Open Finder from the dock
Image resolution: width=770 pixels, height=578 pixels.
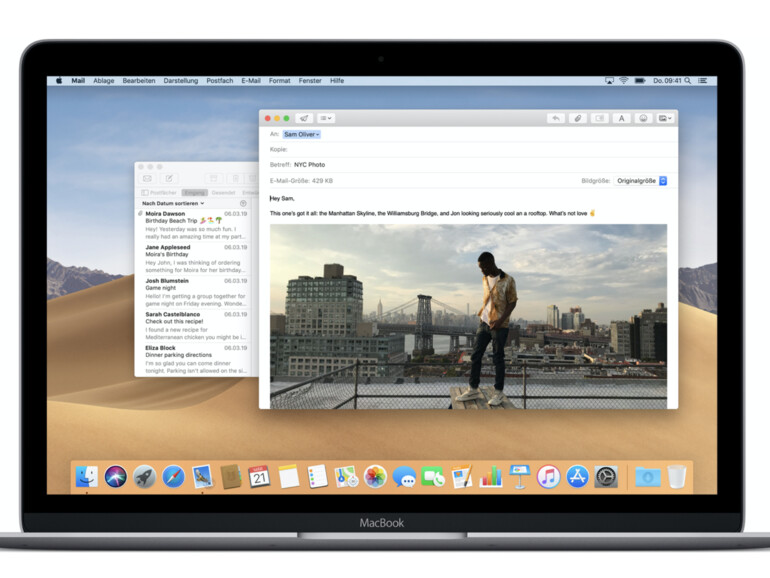coord(87,476)
